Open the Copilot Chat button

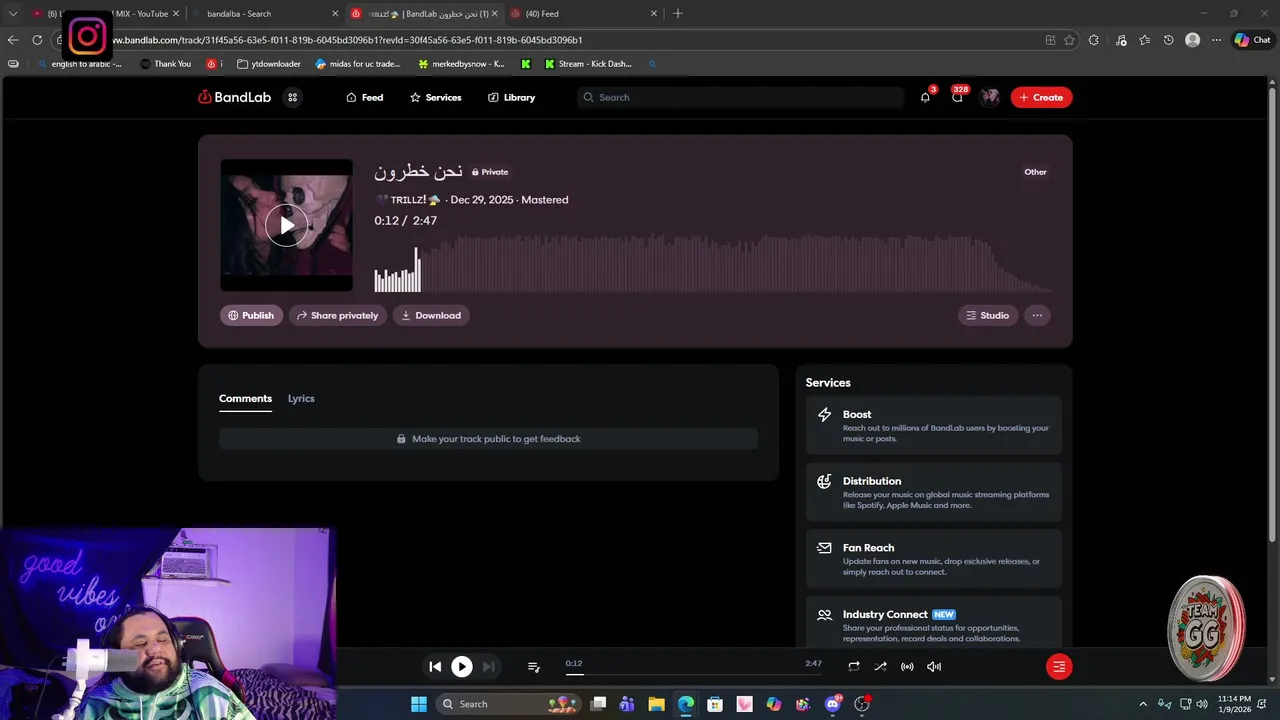tap(1252, 40)
